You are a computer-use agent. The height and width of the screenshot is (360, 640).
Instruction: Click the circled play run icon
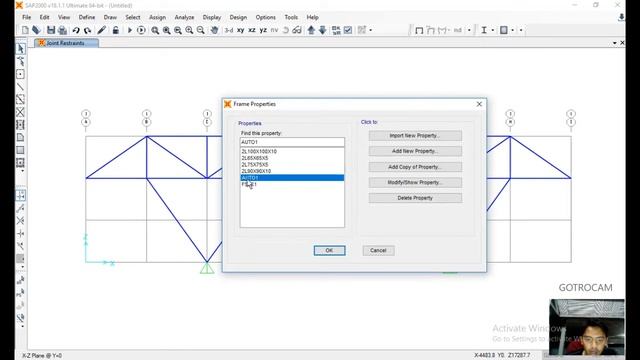[x=141, y=30]
